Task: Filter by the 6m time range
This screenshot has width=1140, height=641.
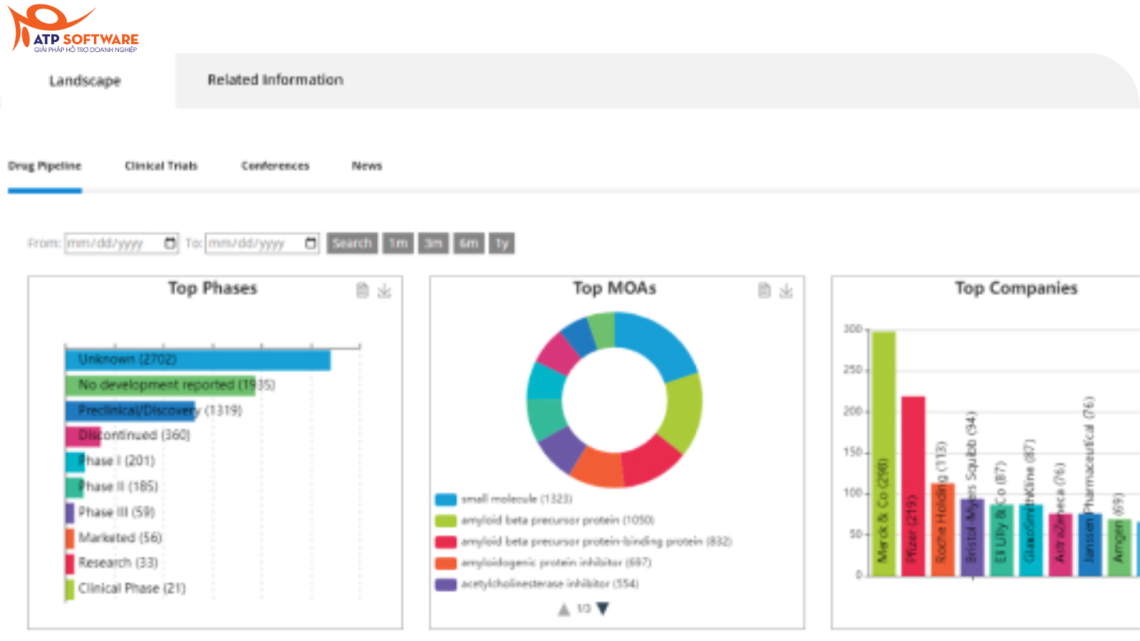Action: click(468, 243)
